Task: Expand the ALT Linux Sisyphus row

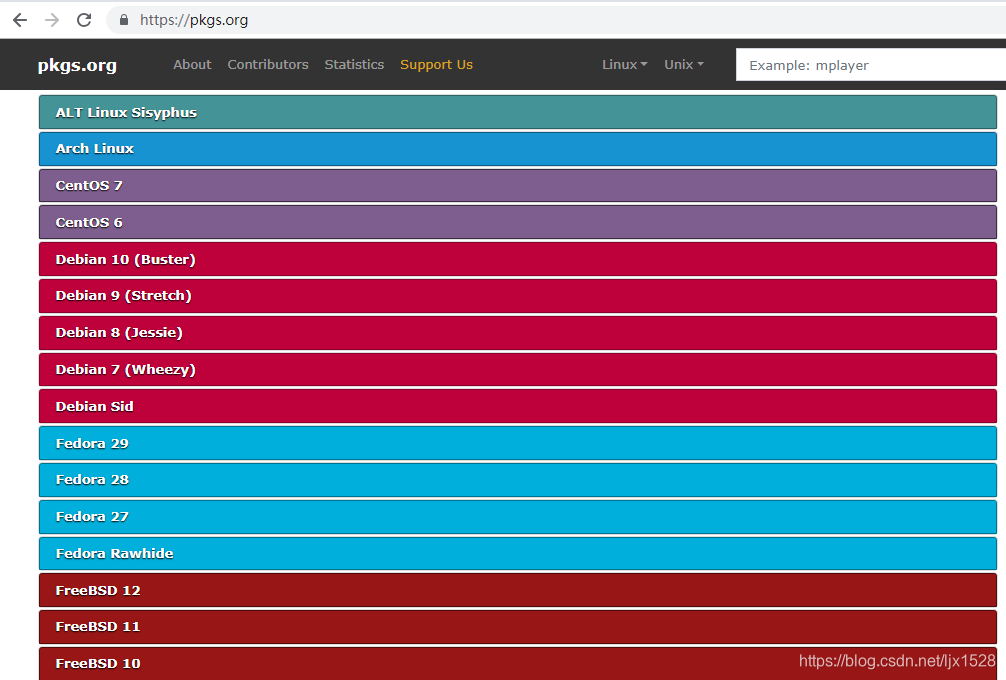Action: [x=518, y=112]
